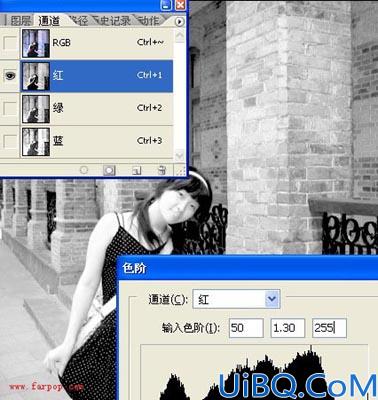This screenshot has height=400, width=378.
Task: Create new channel icon
Action: tap(136, 170)
